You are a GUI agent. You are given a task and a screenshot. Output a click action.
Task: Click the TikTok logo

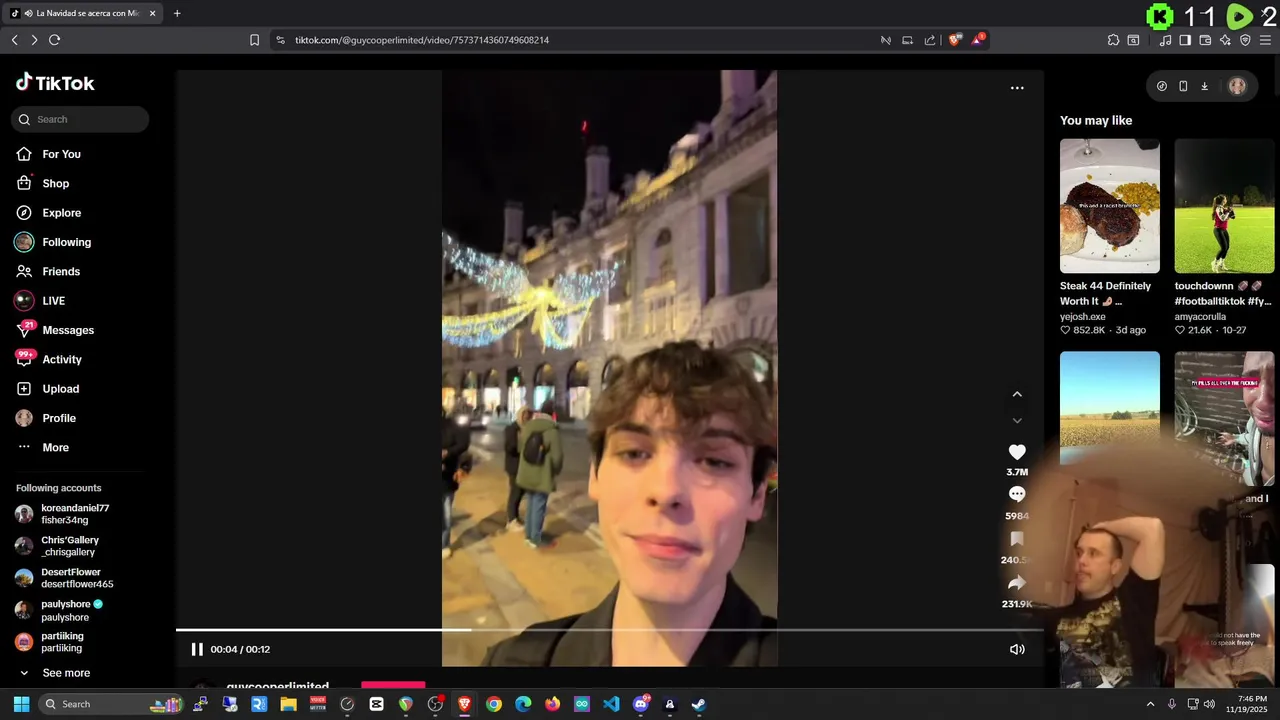55,83
